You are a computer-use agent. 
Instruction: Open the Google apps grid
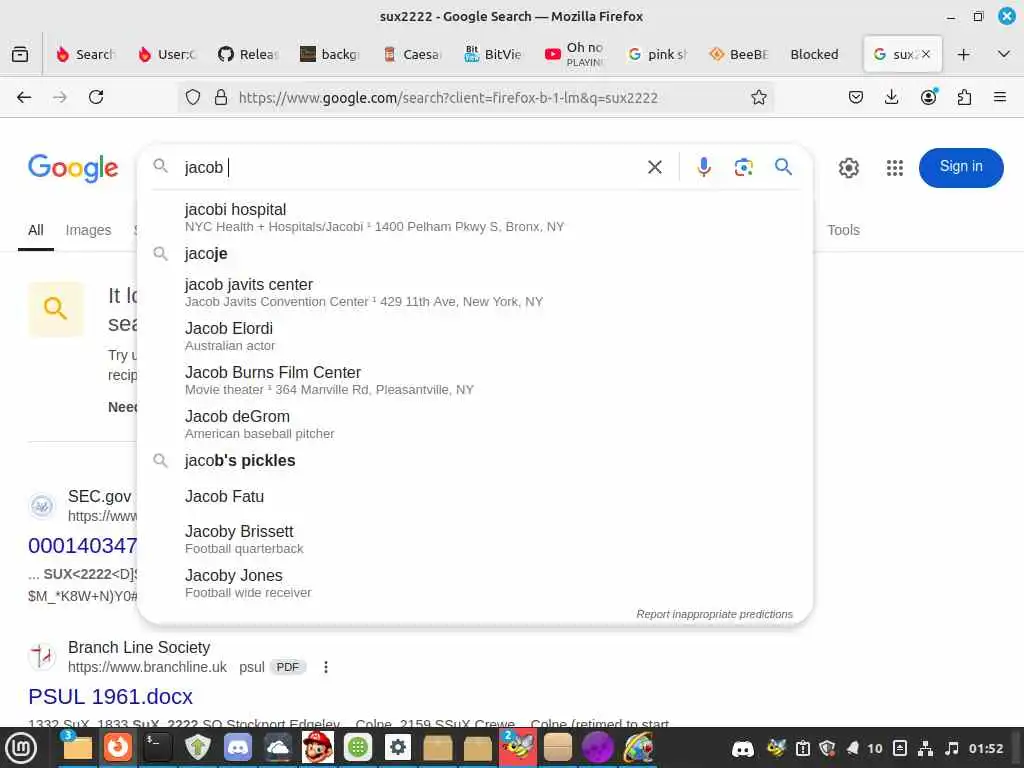point(895,168)
